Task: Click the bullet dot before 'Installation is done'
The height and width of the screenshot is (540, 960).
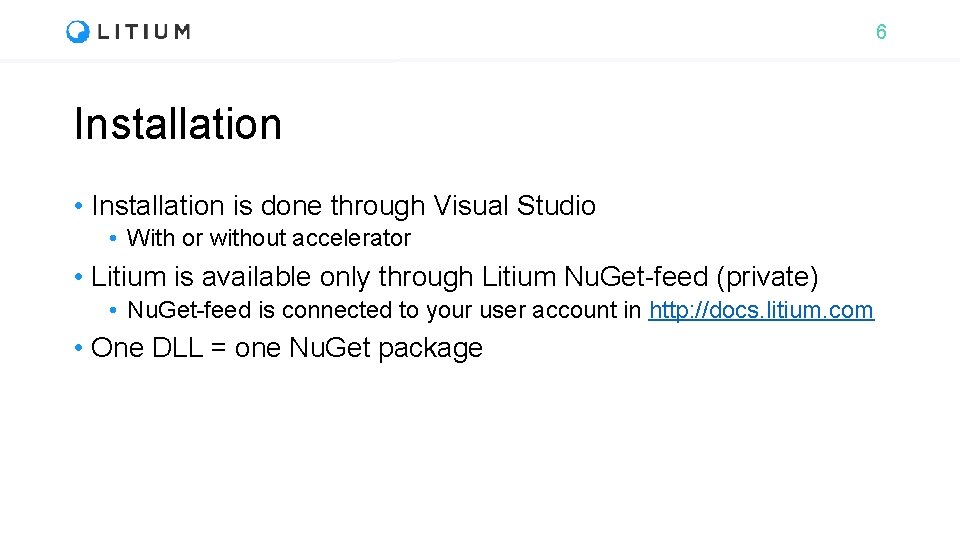Action: [79, 207]
